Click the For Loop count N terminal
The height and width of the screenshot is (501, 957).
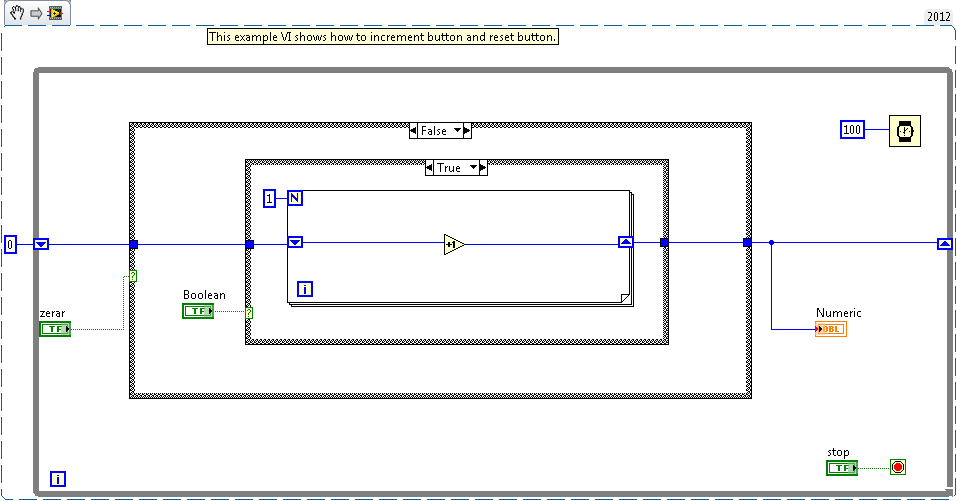(x=295, y=198)
